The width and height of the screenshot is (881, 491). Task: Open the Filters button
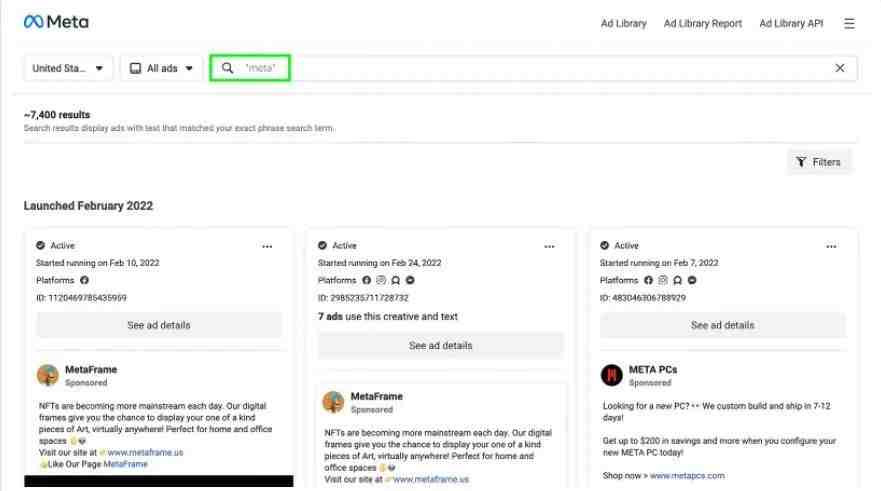coord(819,162)
